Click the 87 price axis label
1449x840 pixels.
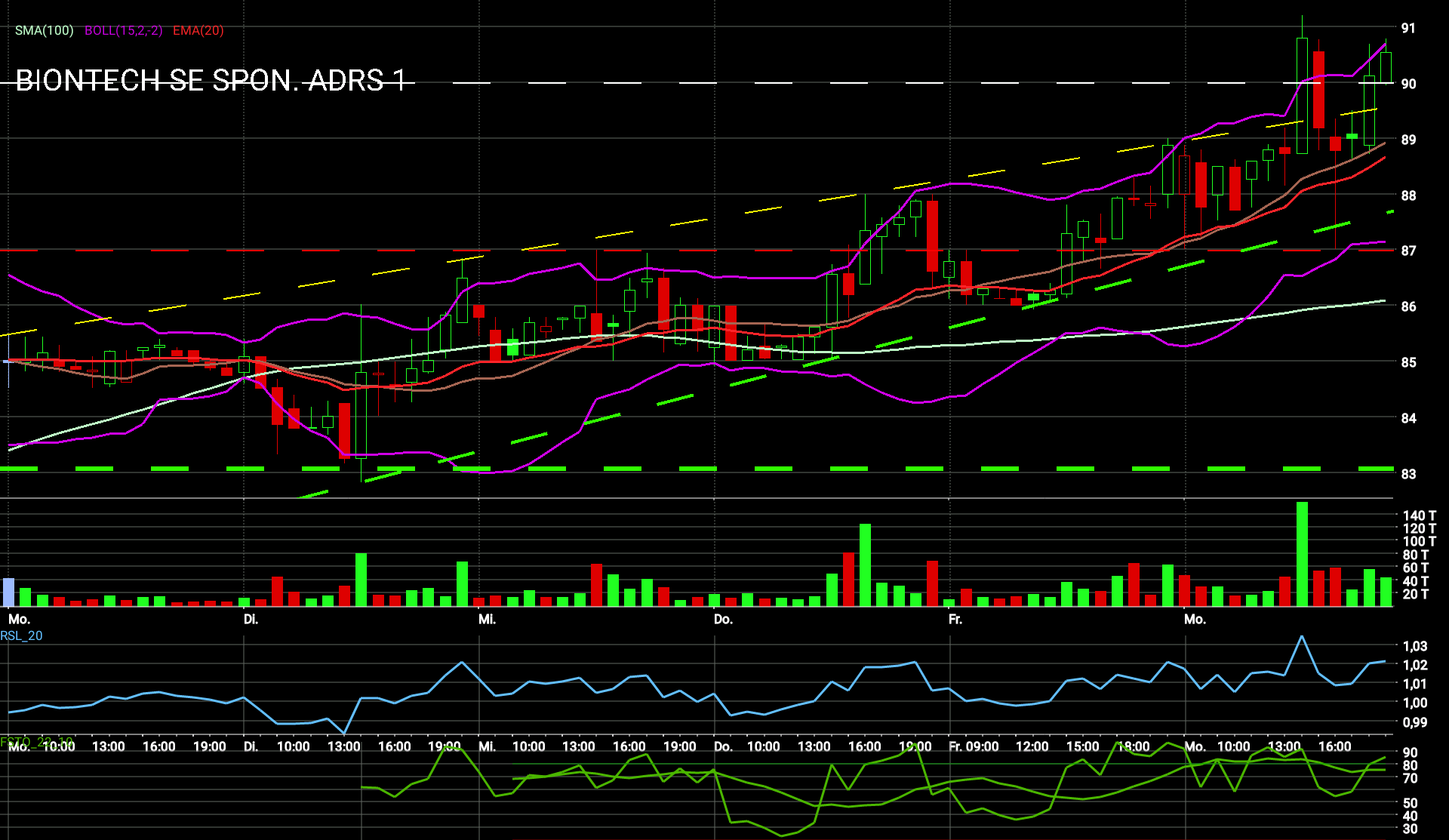click(x=1408, y=251)
